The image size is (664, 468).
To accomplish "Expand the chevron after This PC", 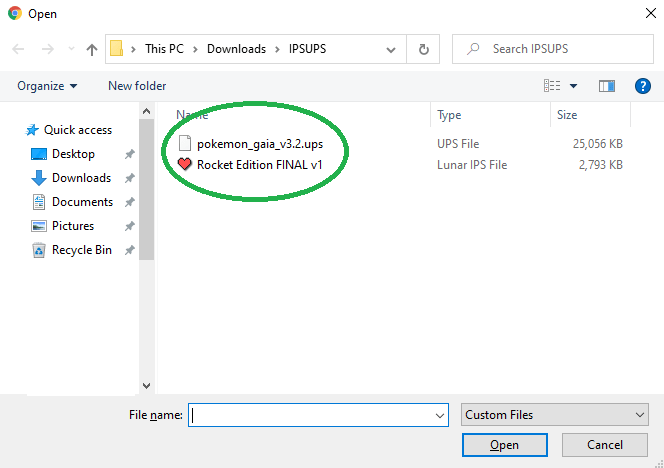I will point(195,50).
